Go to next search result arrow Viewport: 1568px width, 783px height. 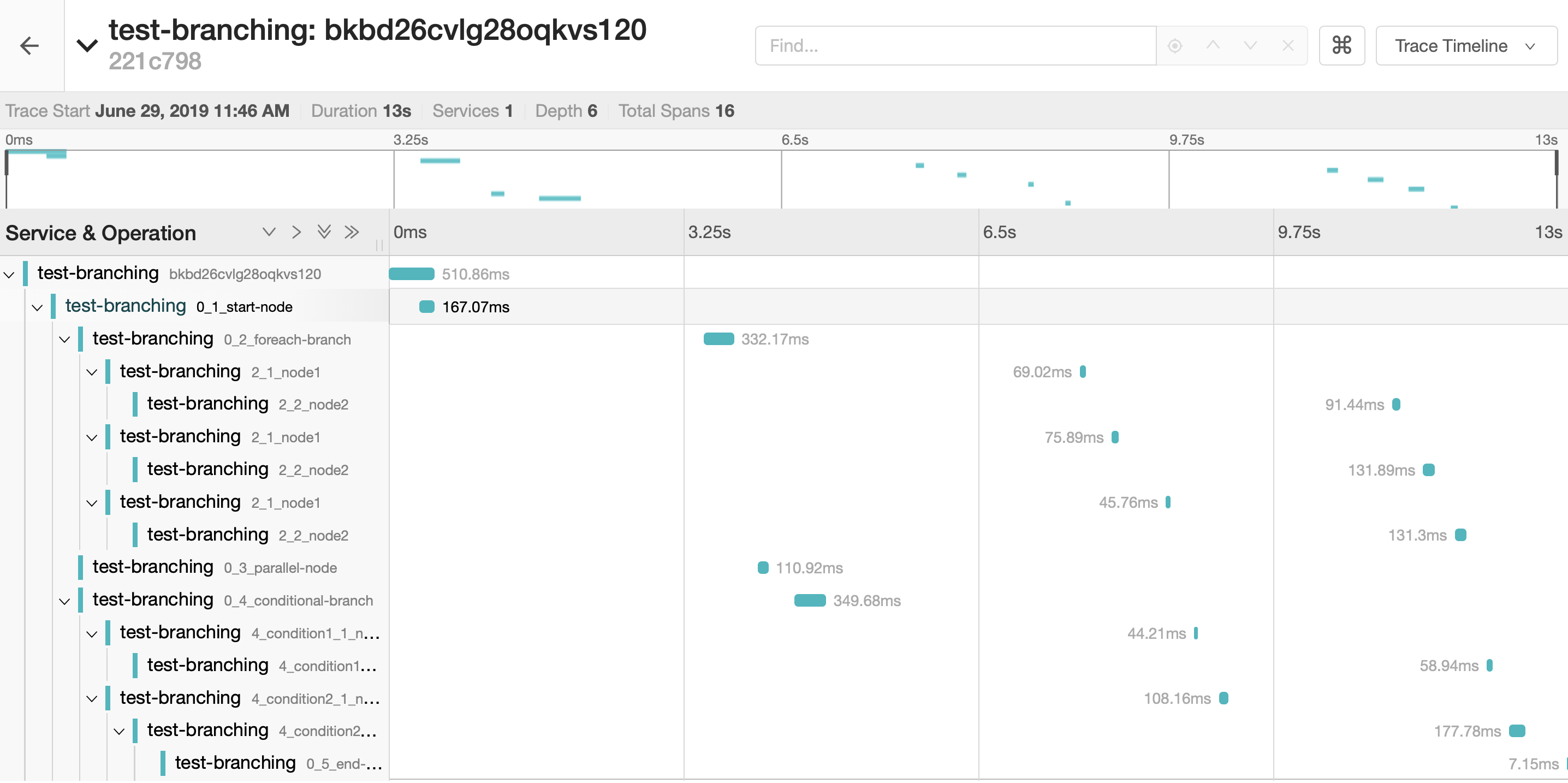[1250, 46]
